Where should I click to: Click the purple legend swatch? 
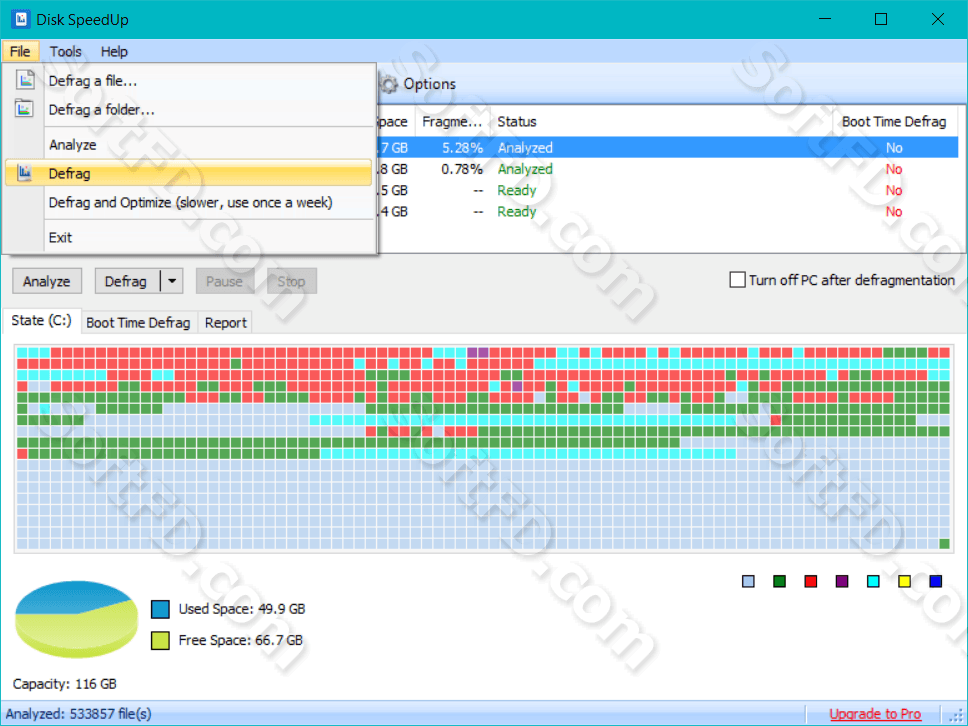[841, 581]
